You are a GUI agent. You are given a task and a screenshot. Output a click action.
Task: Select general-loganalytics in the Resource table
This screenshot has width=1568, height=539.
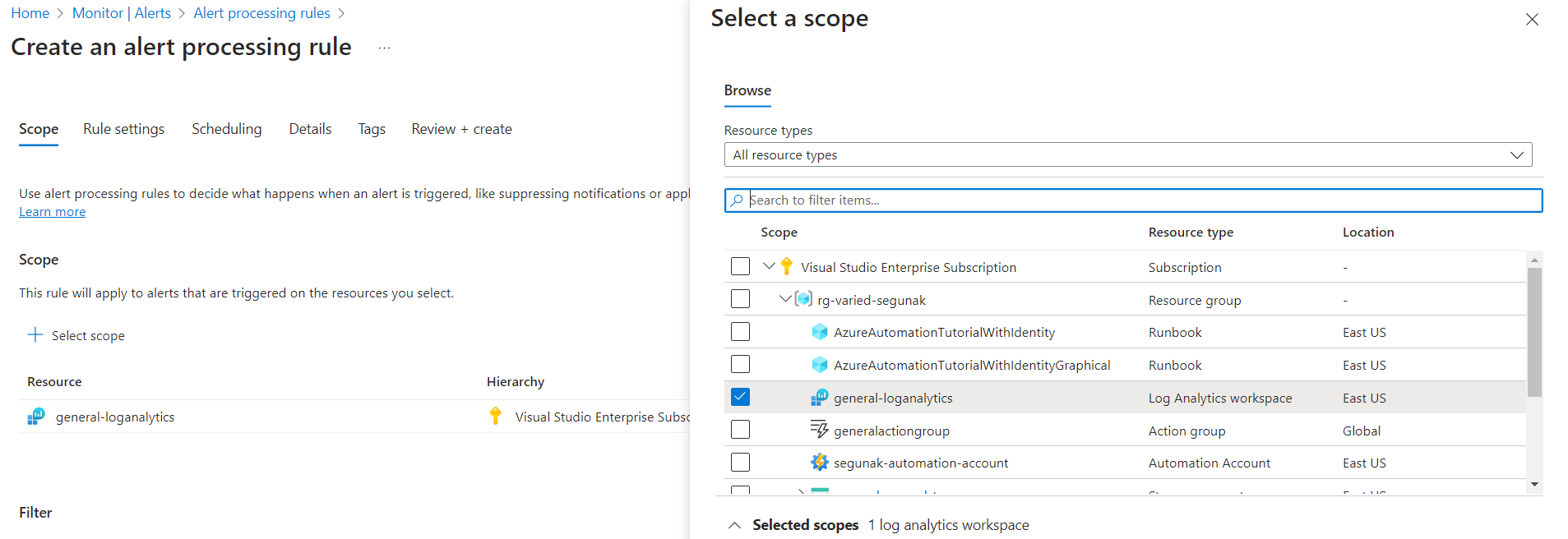(x=115, y=417)
